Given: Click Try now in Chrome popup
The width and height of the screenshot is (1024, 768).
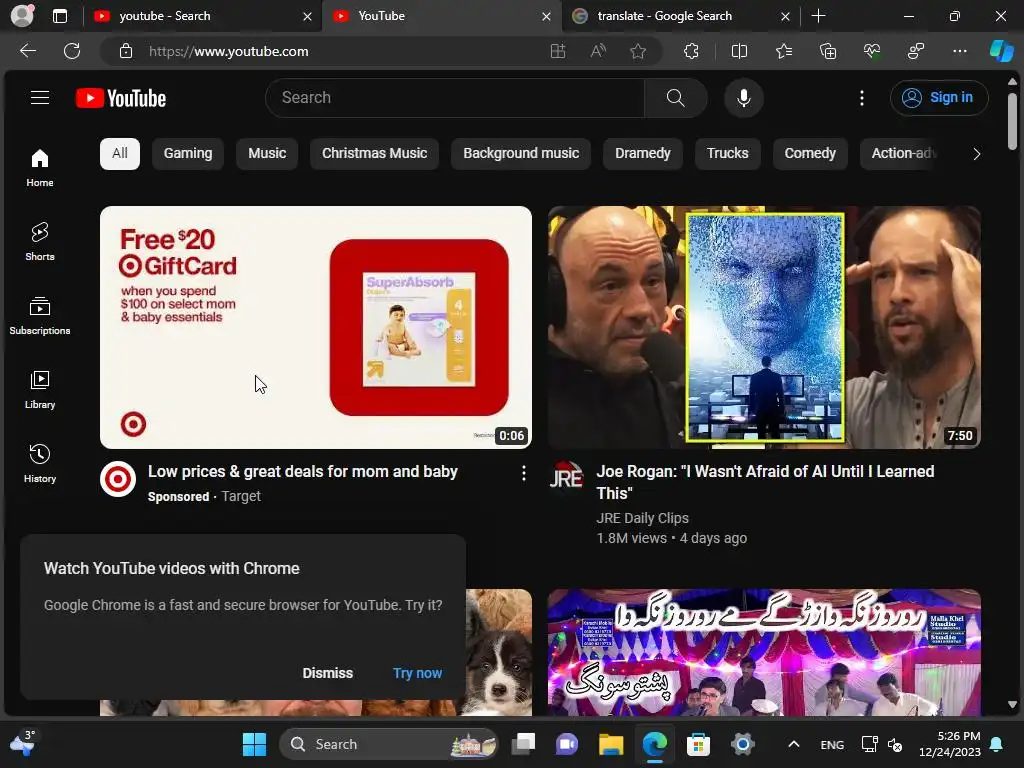Looking at the screenshot, I should (x=417, y=673).
